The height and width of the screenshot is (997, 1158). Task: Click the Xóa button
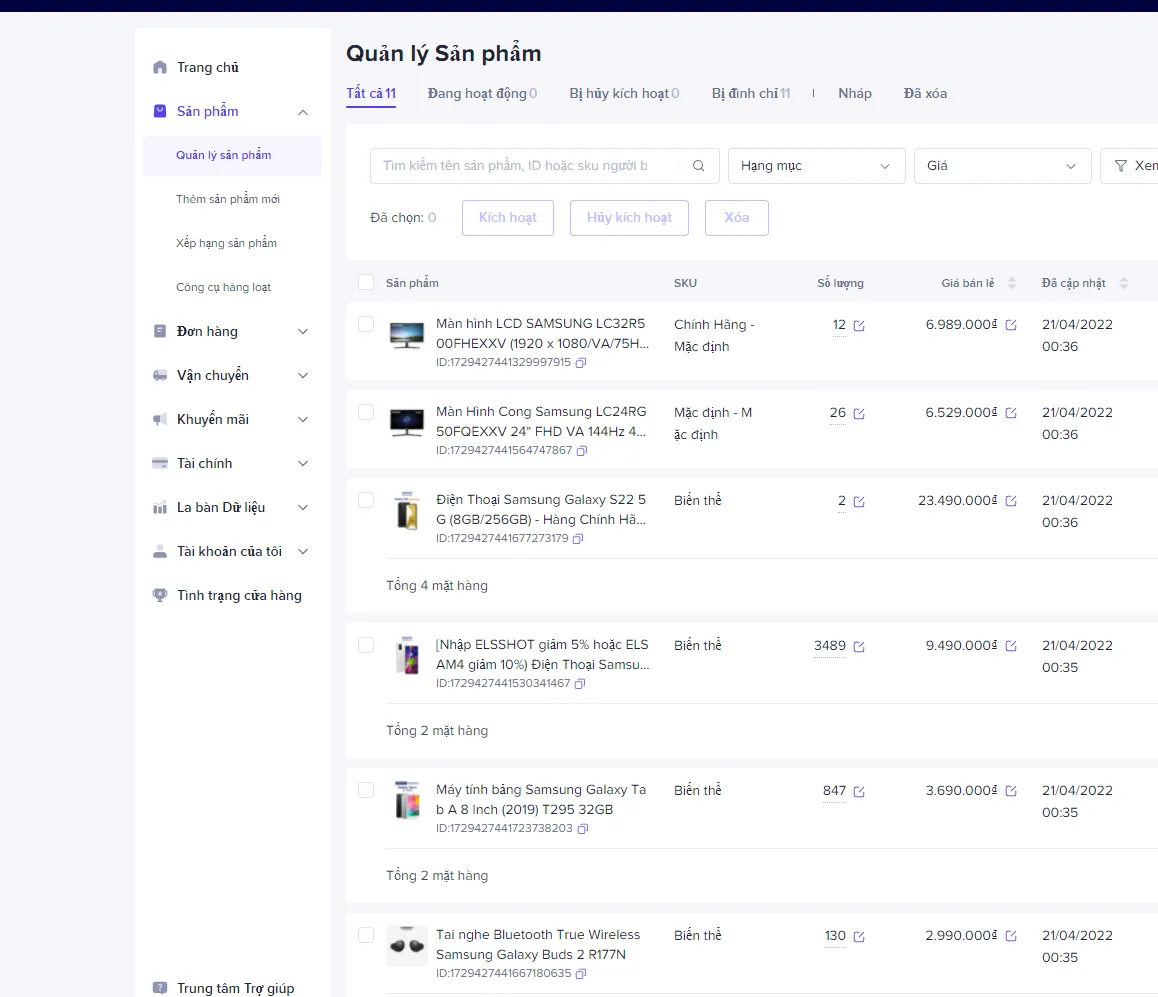tap(737, 218)
